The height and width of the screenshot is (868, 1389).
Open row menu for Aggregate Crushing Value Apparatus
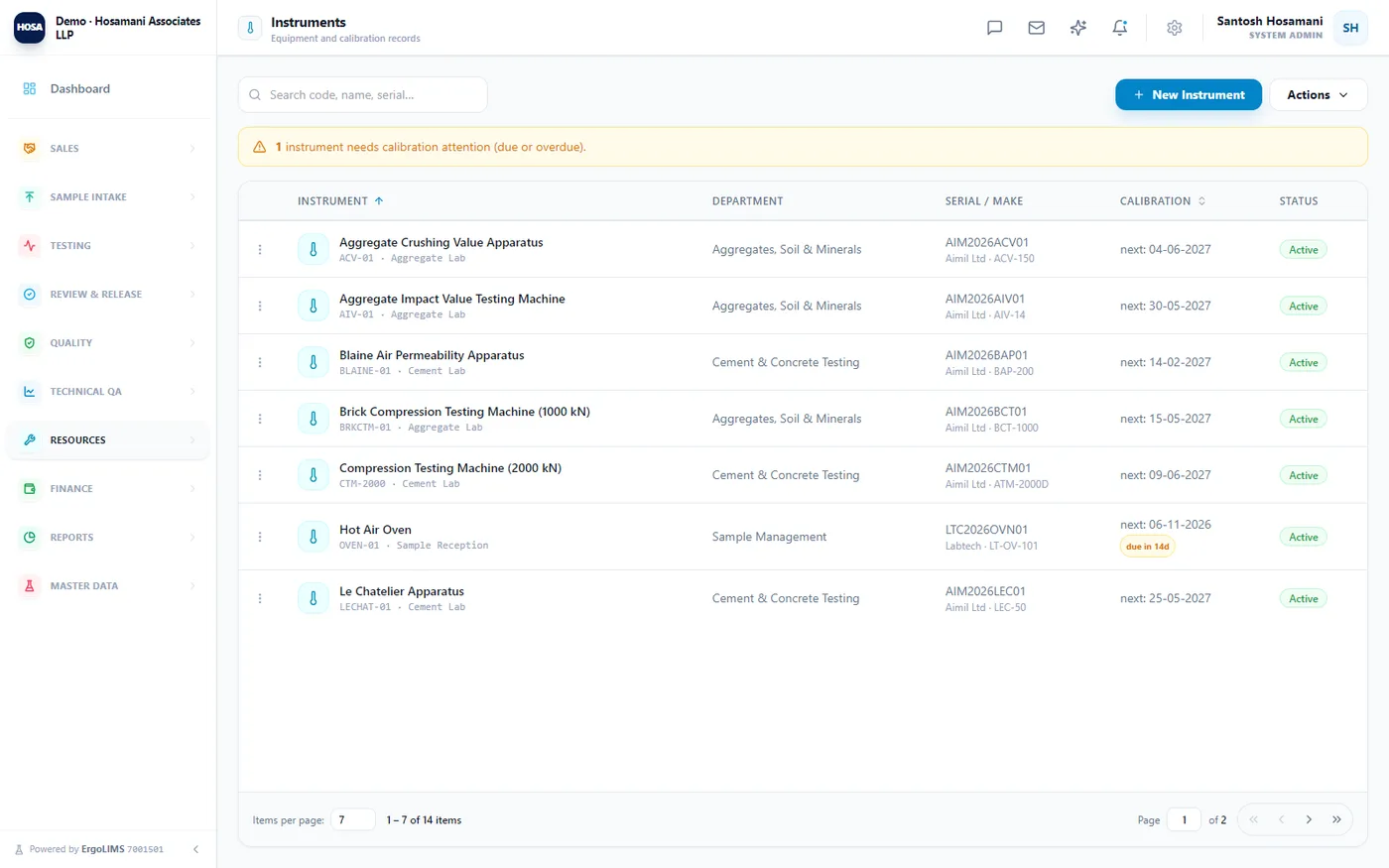coord(260,250)
